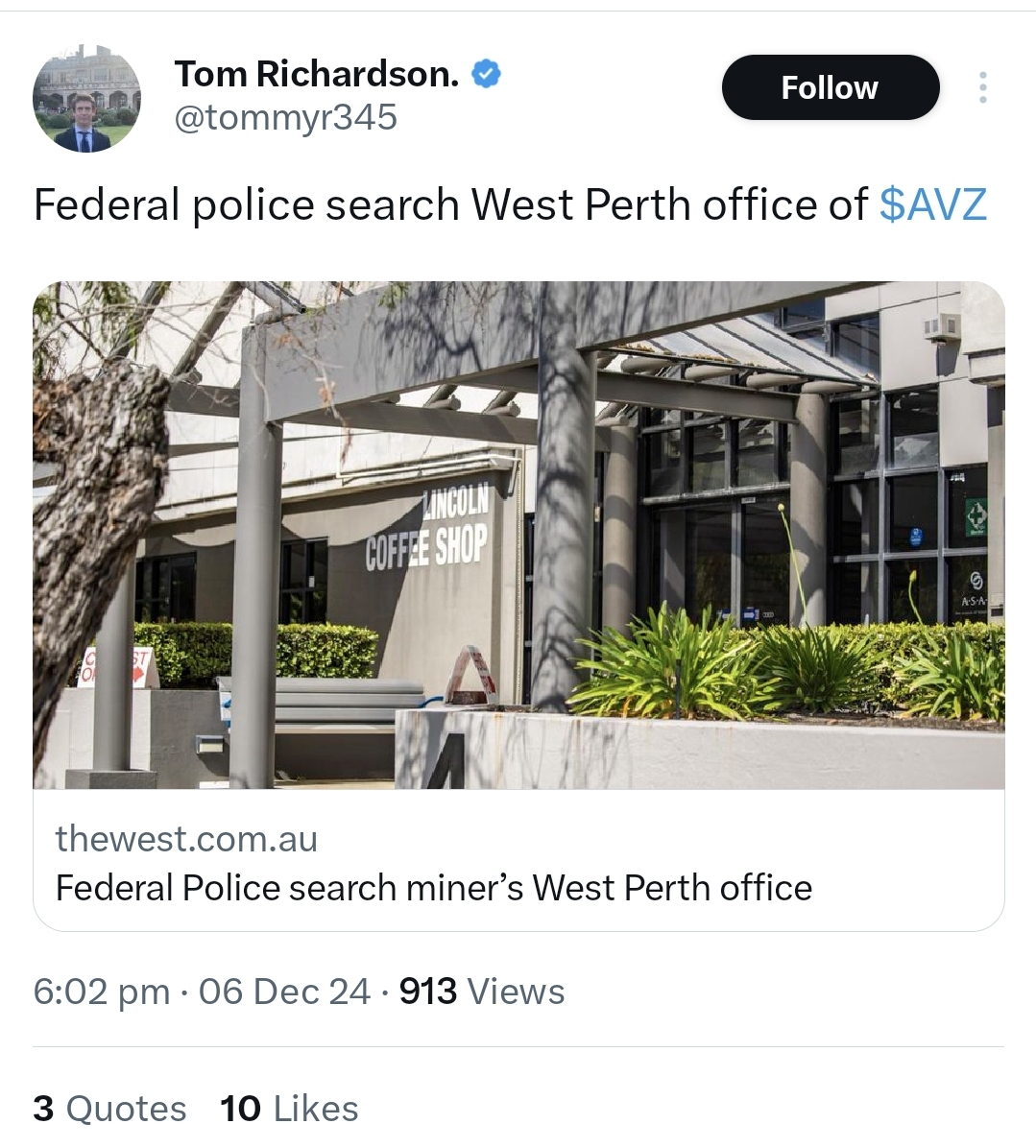1036x1148 pixels.
Task: Open the three-dot more options menu
Action: (x=982, y=88)
